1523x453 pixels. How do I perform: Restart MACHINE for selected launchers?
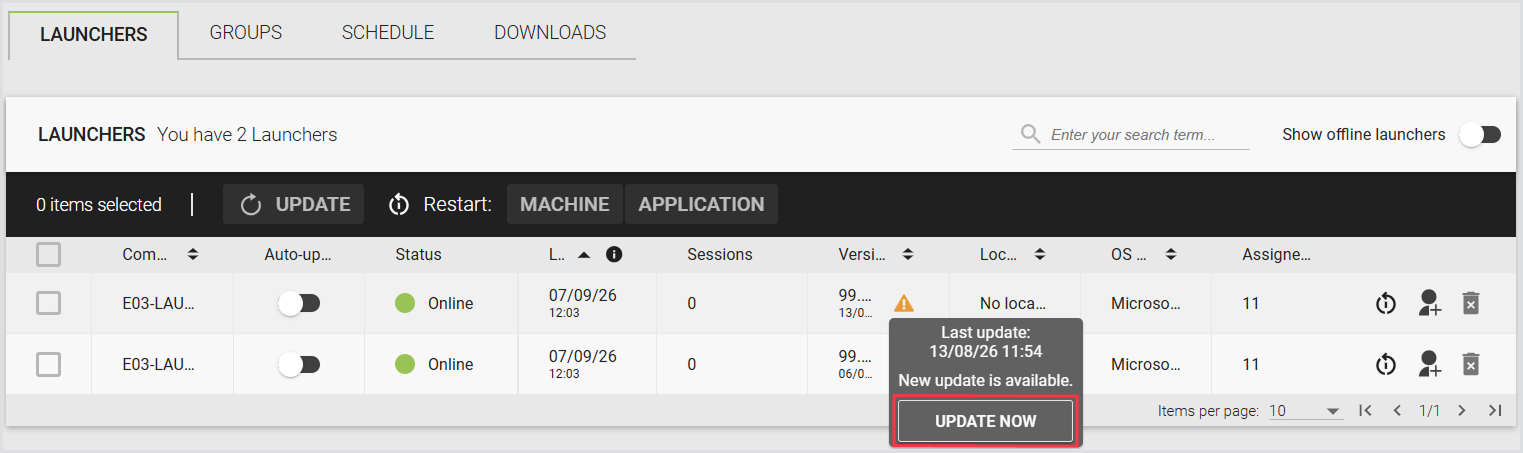565,204
